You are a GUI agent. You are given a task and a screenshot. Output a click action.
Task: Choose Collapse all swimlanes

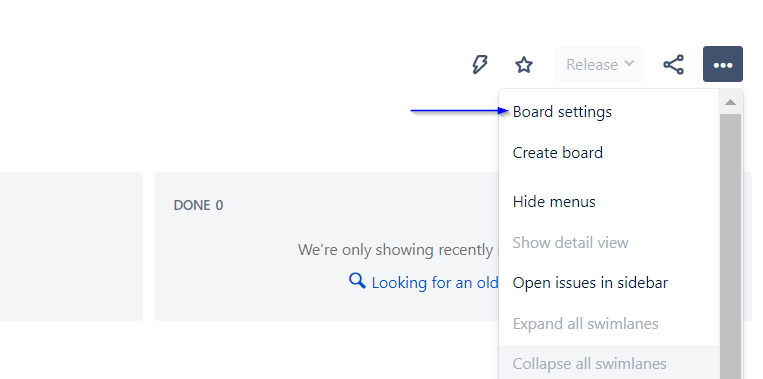608,363
